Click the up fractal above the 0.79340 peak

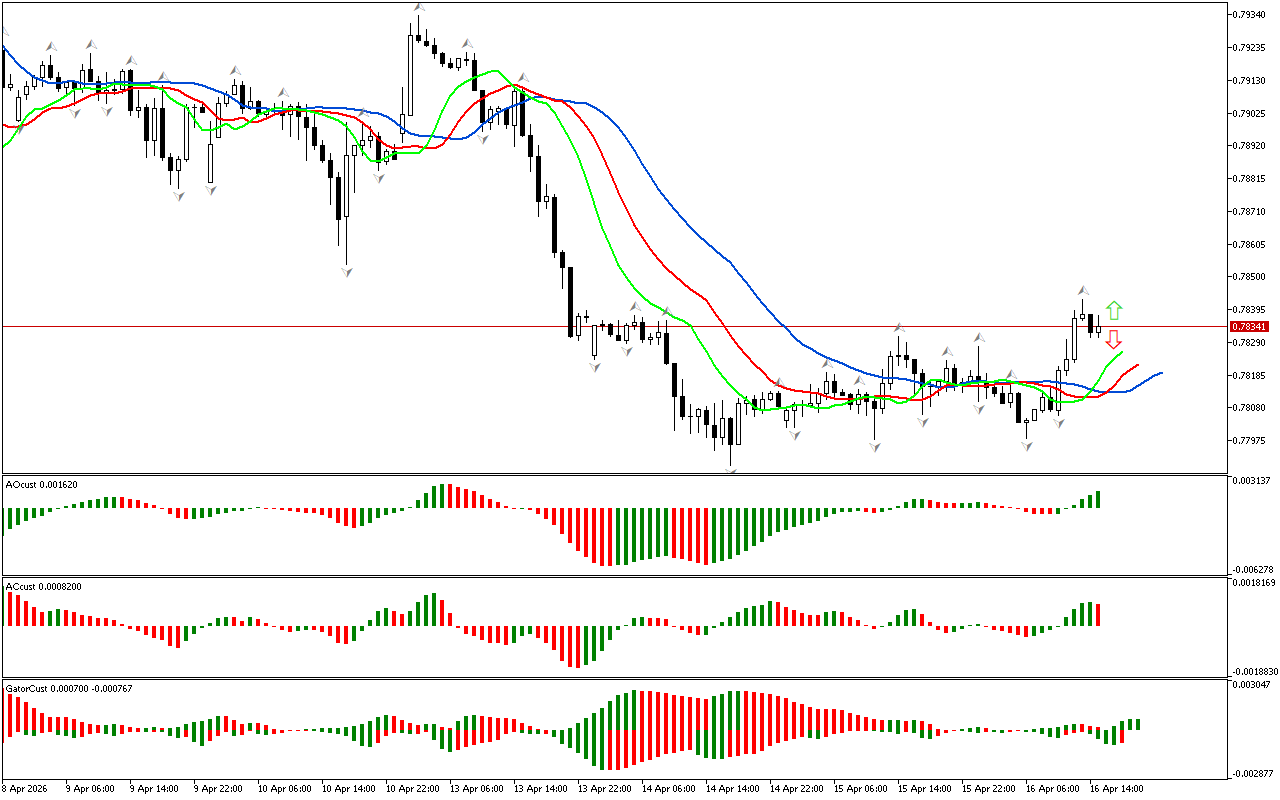[x=419, y=8]
